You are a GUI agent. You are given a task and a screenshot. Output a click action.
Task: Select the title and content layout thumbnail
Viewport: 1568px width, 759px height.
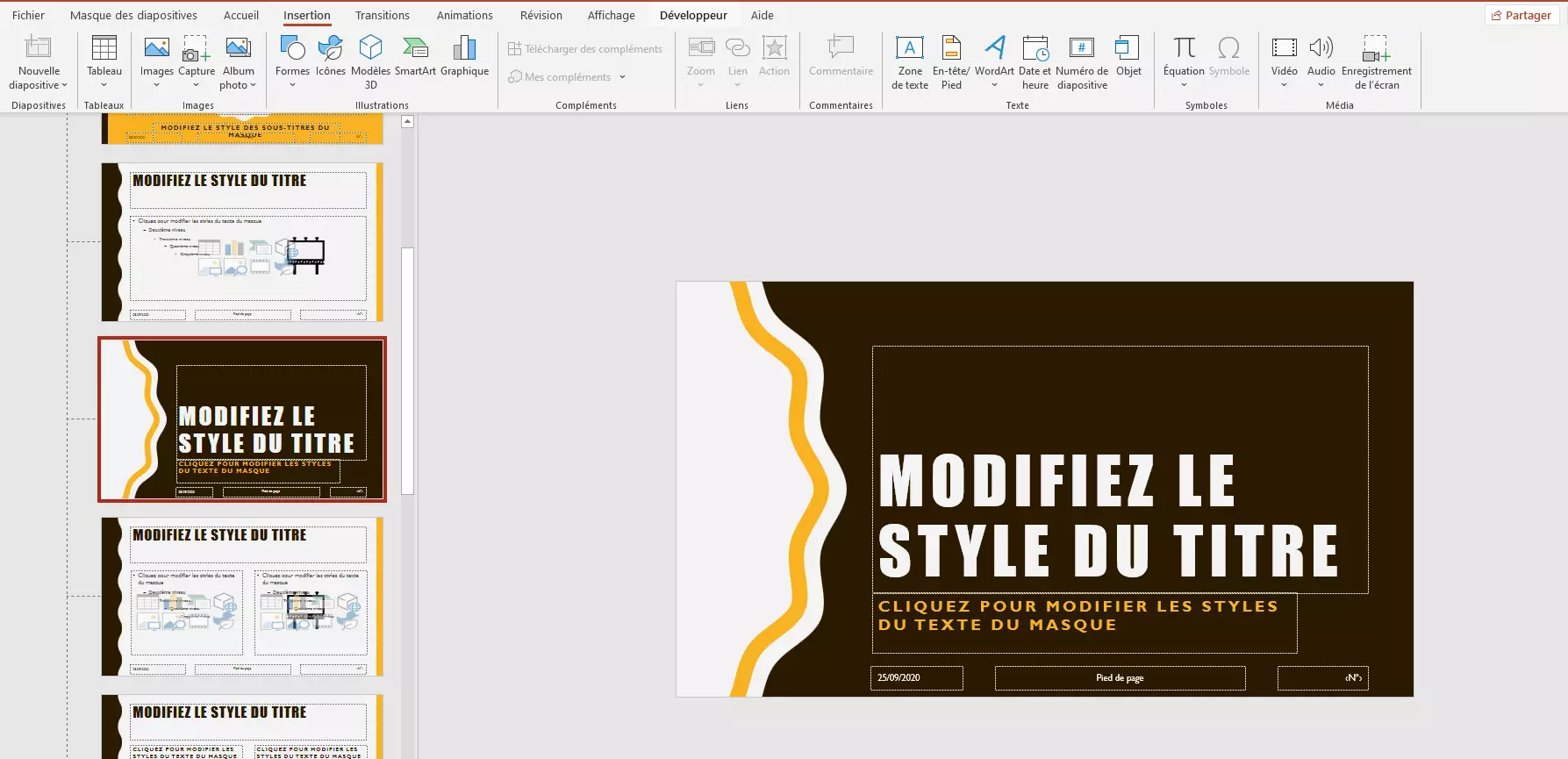(242, 242)
